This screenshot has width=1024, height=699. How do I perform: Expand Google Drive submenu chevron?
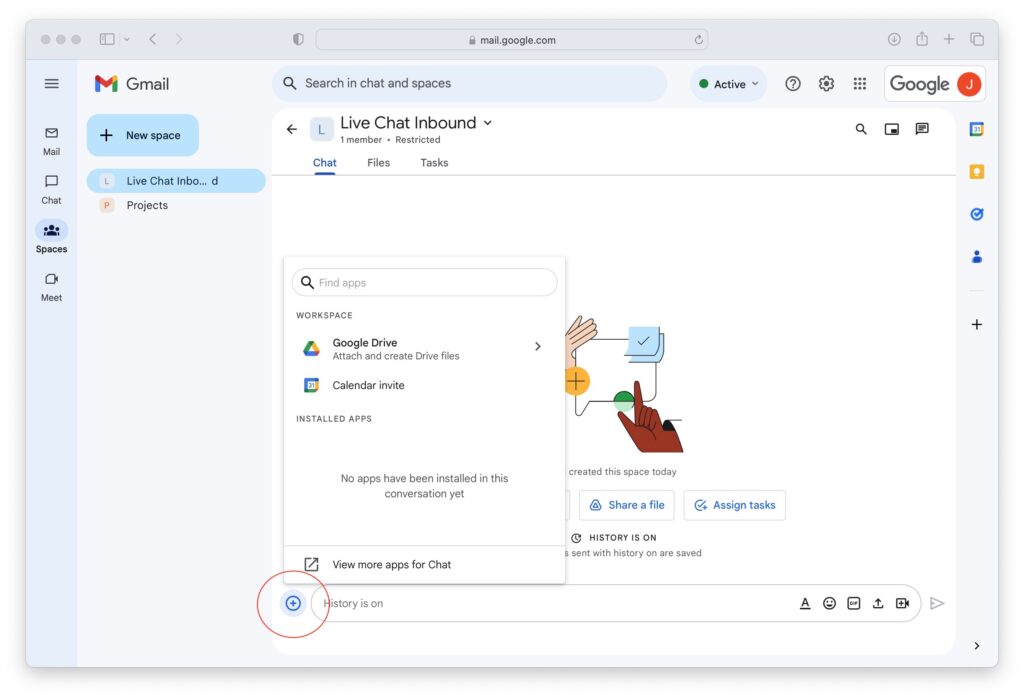(537, 346)
